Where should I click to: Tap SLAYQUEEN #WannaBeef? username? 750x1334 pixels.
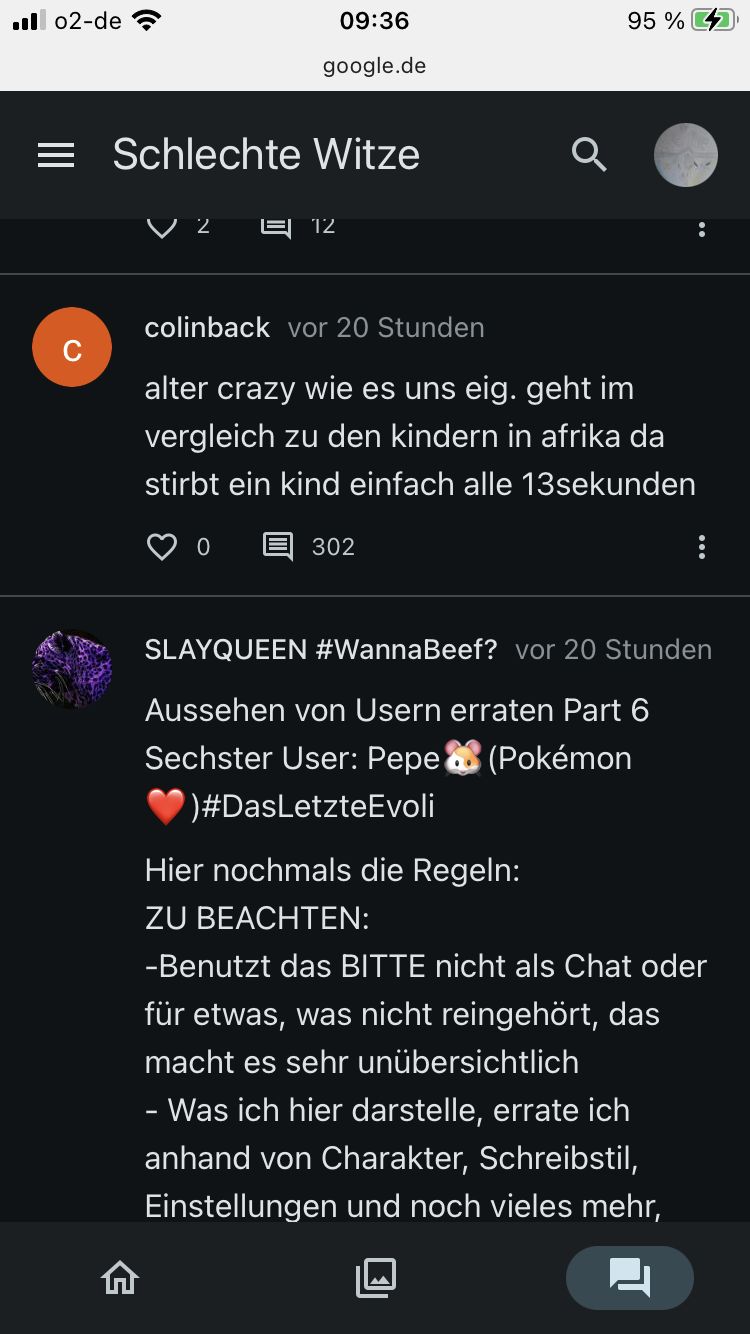[x=321, y=650]
